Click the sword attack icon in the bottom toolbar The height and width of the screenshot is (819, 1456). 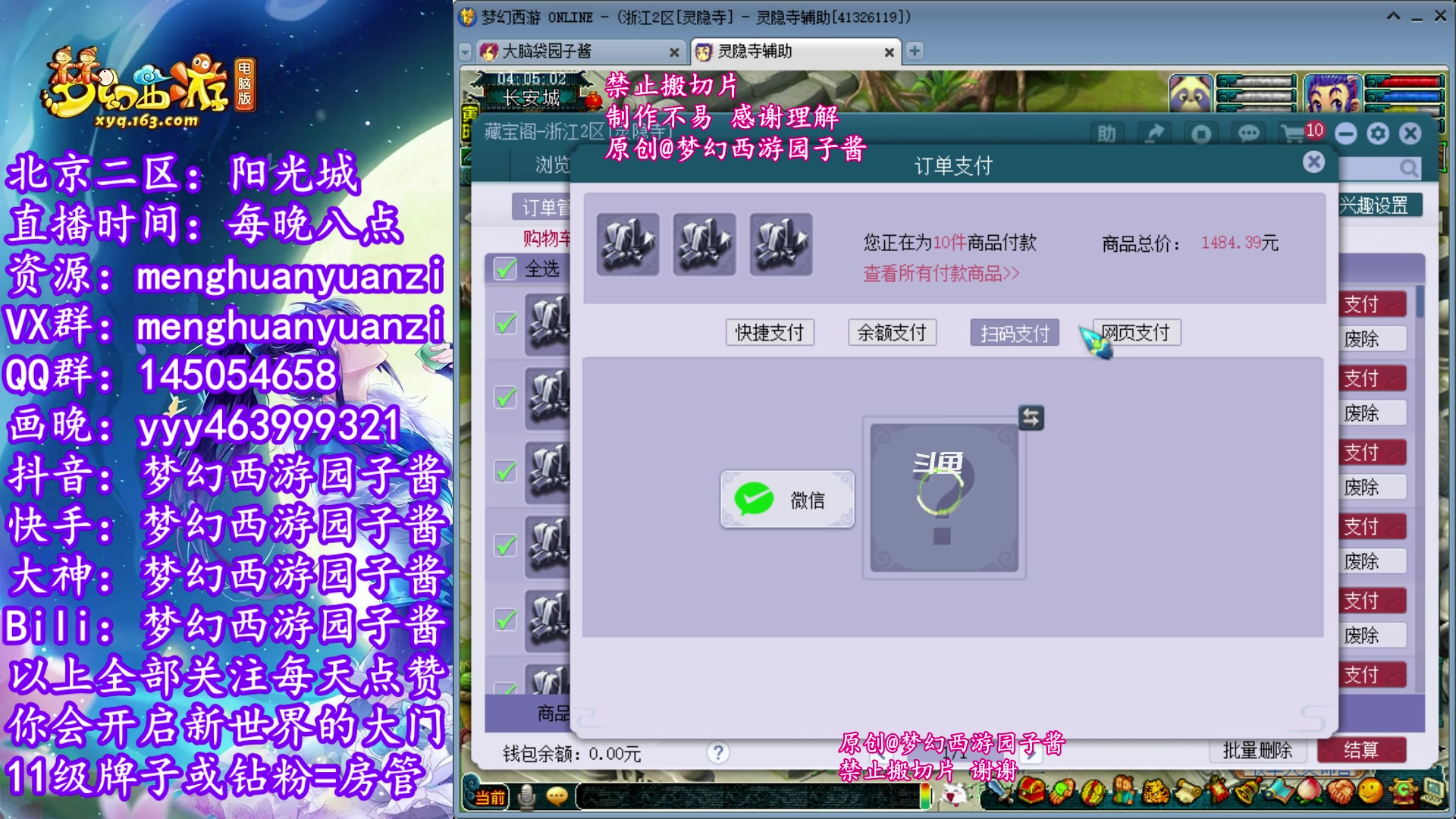(x=1000, y=792)
